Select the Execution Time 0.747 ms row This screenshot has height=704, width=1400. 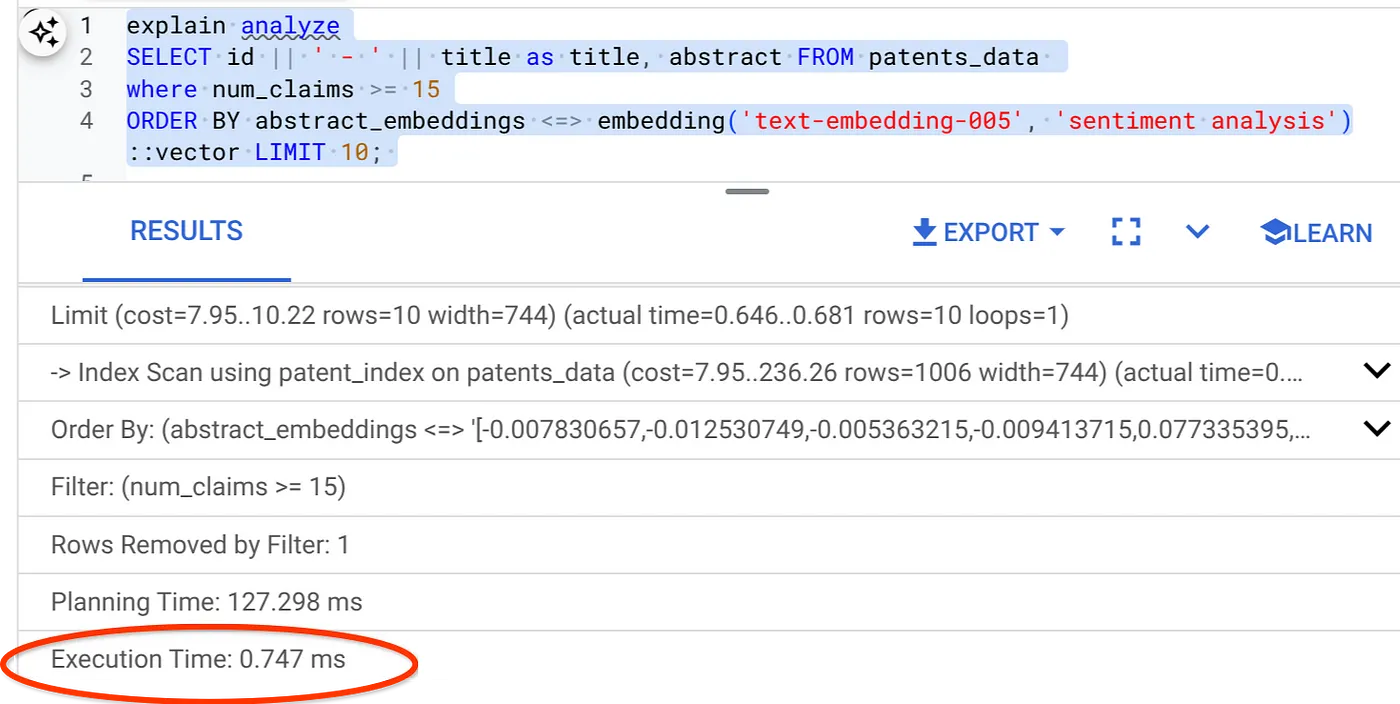[x=198, y=659]
